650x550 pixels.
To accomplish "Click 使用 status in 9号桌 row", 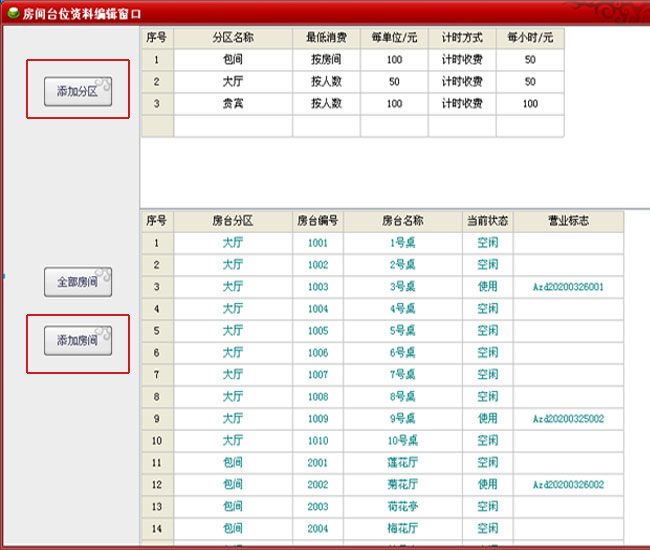I will (488, 419).
